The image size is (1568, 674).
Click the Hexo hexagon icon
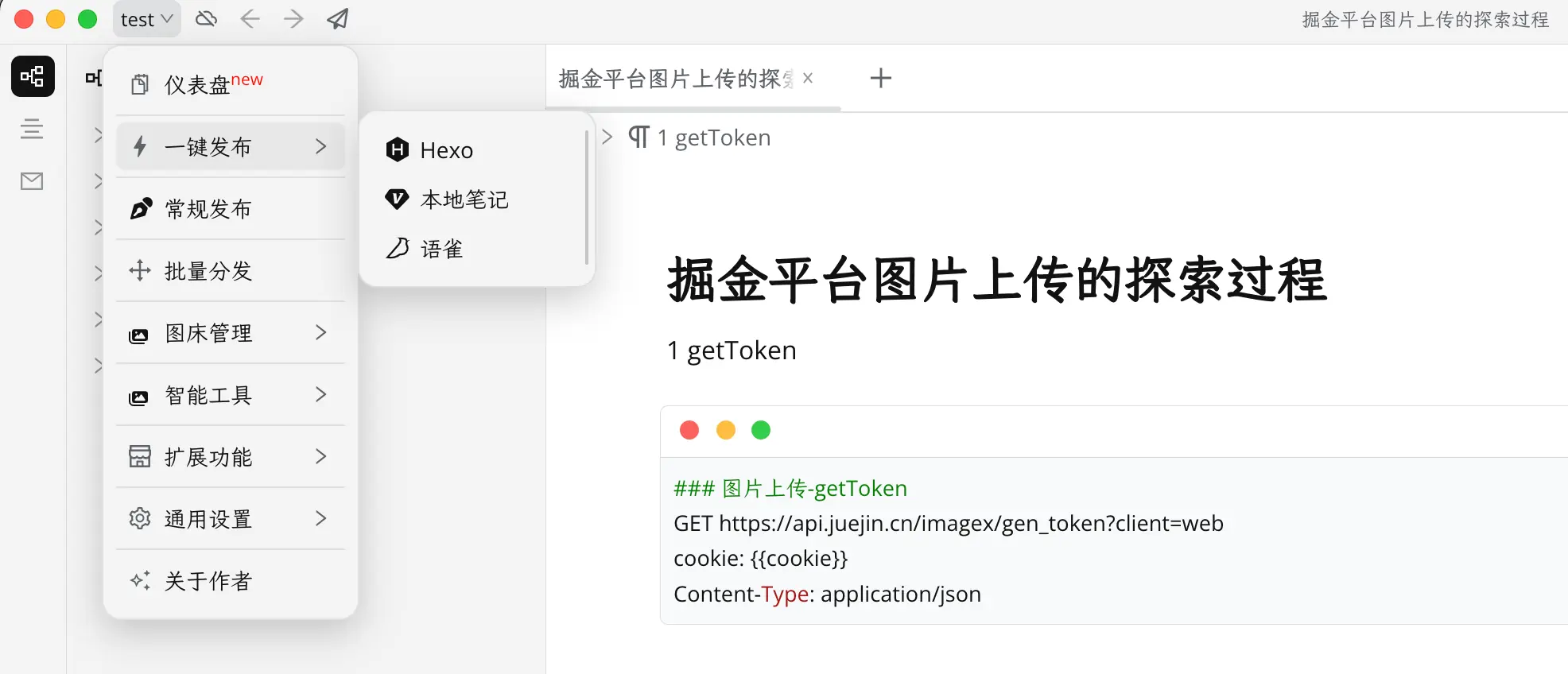[397, 149]
